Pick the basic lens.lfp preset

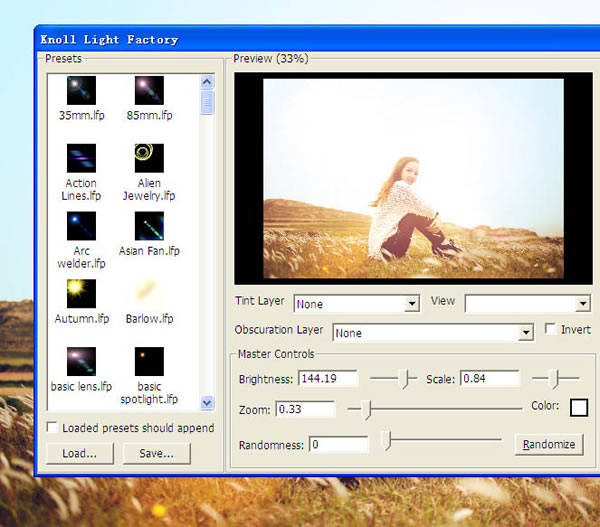point(81,361)
